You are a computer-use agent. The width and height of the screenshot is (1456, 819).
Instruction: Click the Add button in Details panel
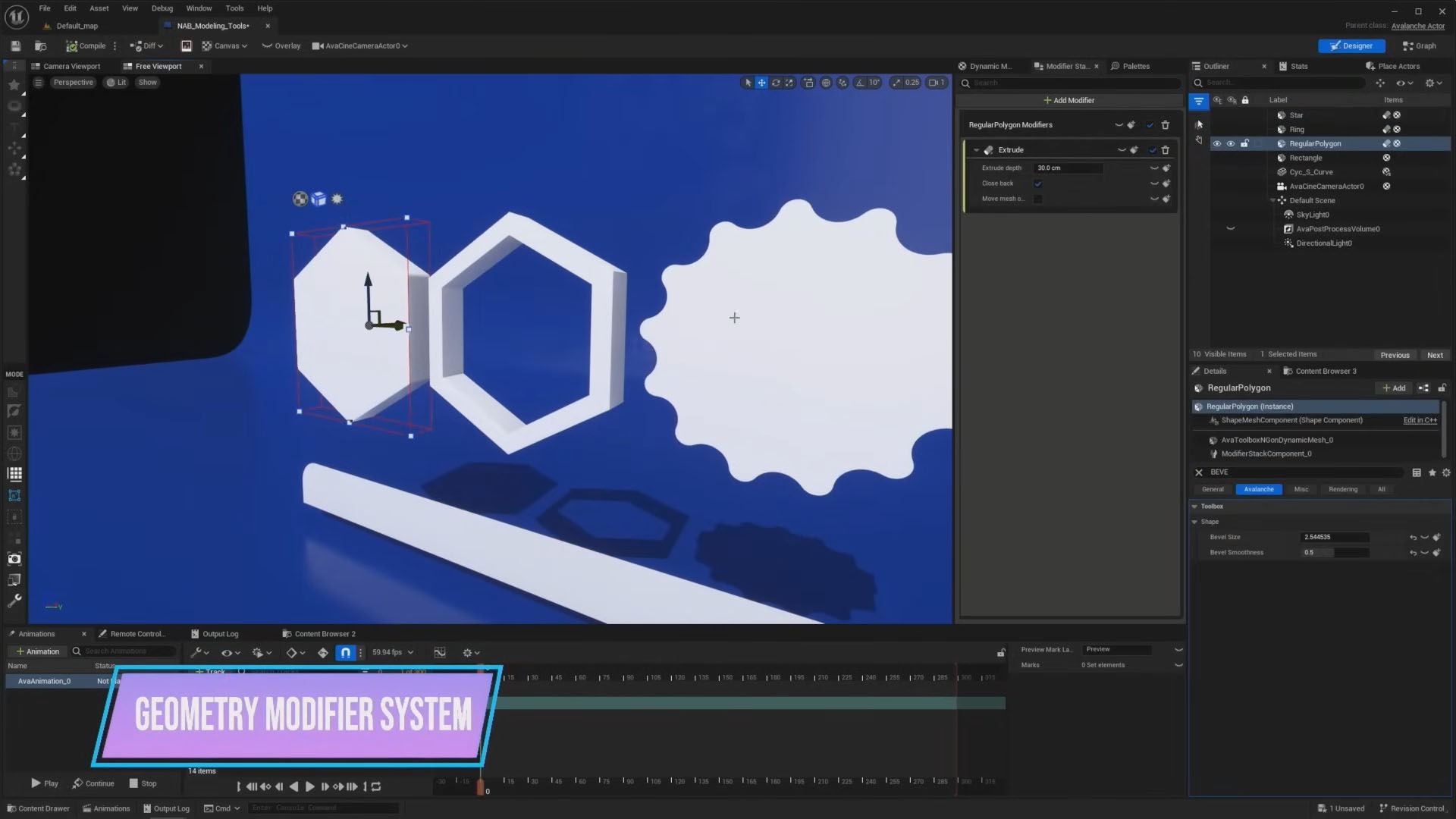(1394, 388)
